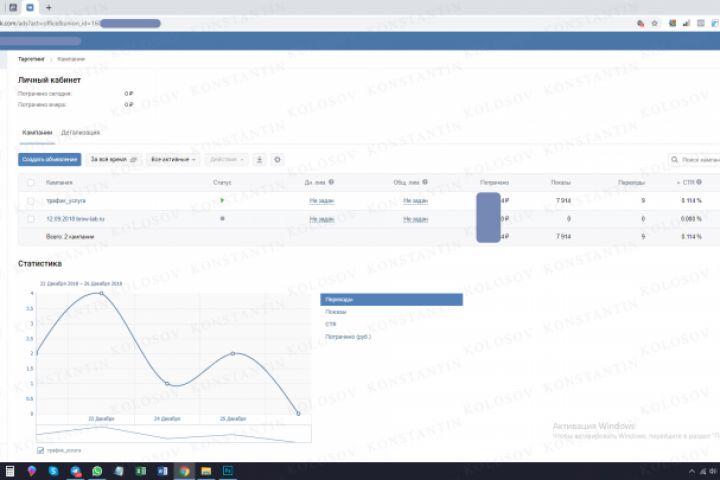The width and height of the screenshot is (720, 480).
Task: Toggle трафик_услуги checkbox under the chart
Action: point(40,451)
